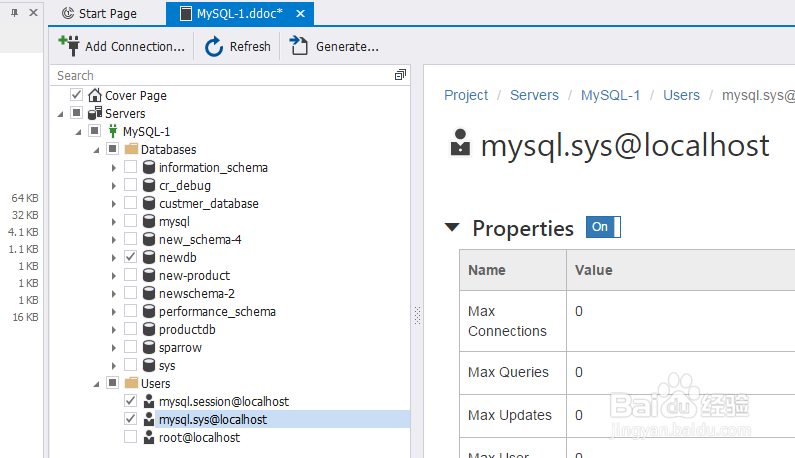The image size is (795, 458).
Task: Check the root@localhost checkbox
Action: [x=130, y=437]
